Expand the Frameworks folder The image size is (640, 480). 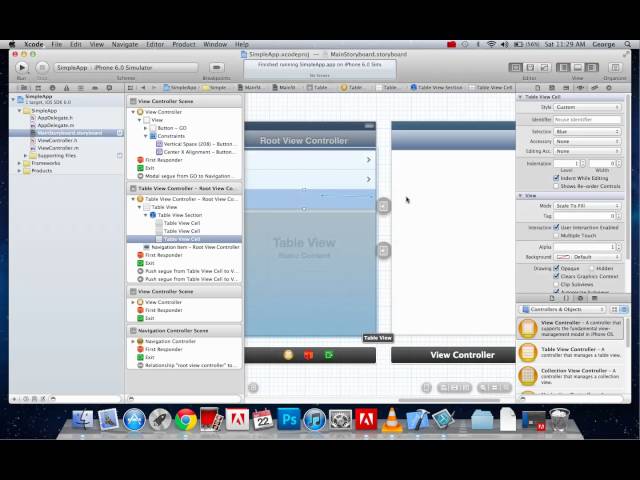tap(19, 163)
